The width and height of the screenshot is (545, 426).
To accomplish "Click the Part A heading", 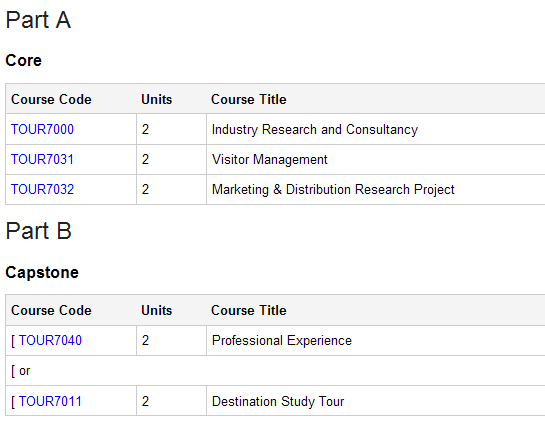I will click(38, 20).
